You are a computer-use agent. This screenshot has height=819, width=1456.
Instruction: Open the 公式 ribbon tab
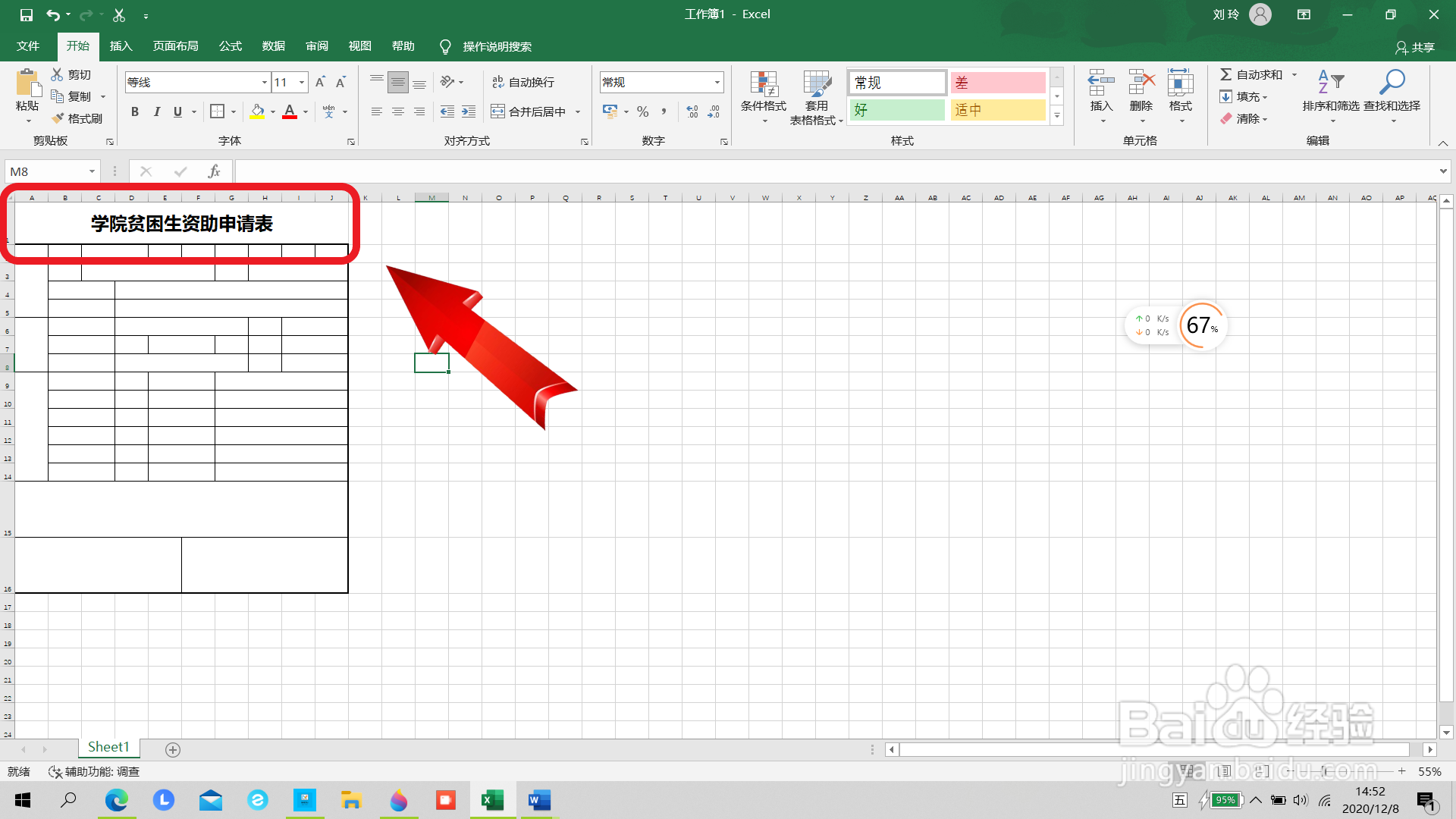click(230, 46)
